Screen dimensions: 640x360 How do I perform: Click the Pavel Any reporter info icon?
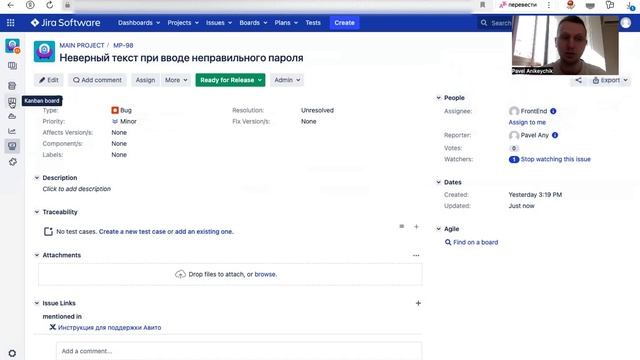click(x=555, y=135)
